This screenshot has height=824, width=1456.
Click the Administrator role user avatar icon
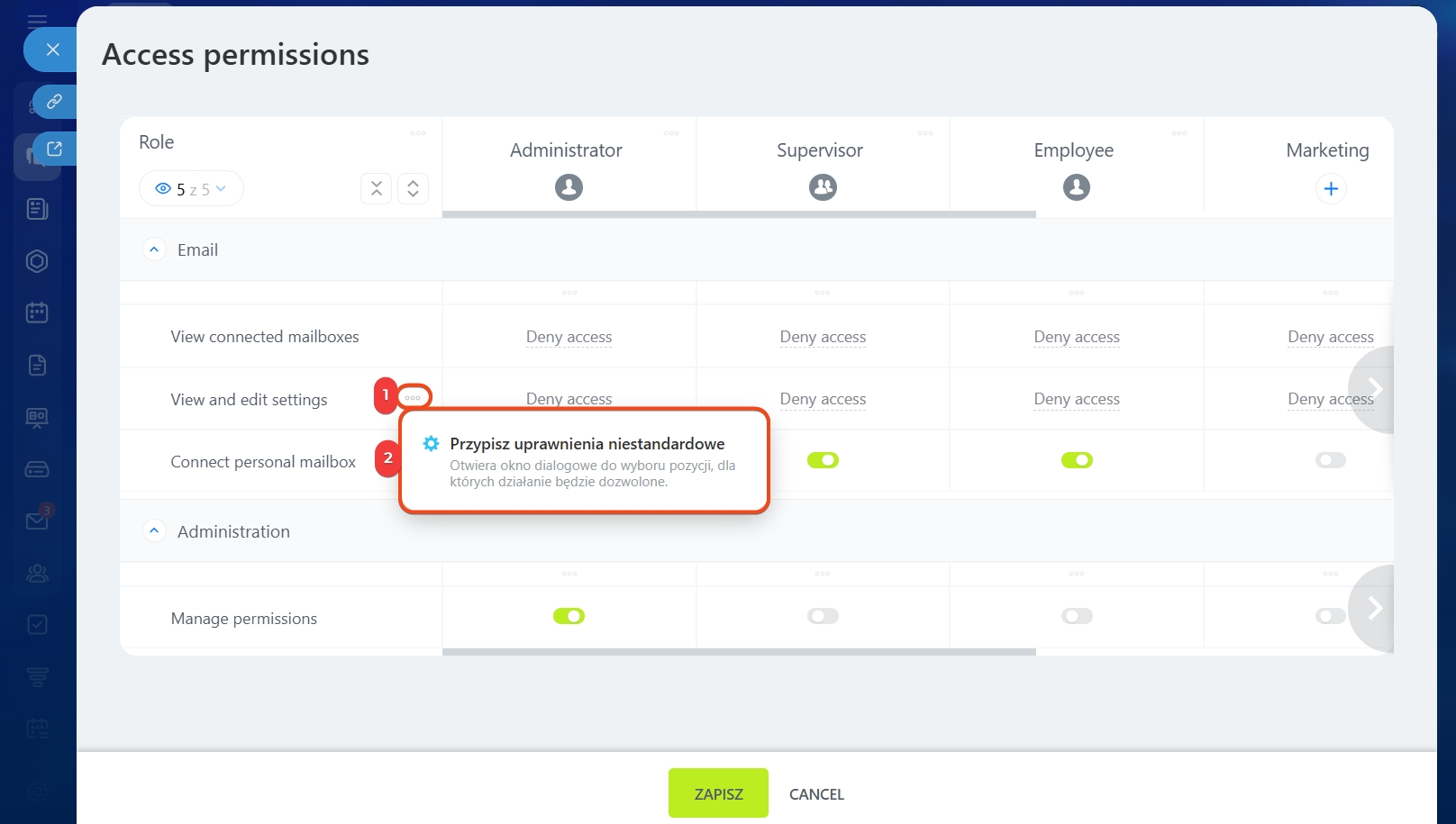coord(569,187)
